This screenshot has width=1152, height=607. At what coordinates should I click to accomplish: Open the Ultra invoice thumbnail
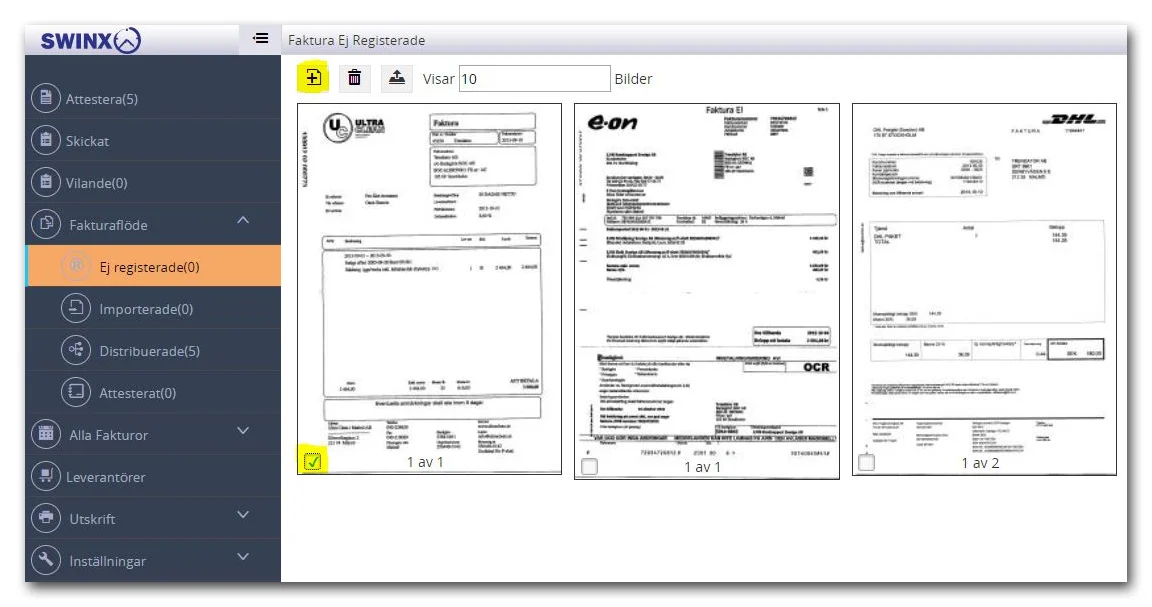(429, 288)
